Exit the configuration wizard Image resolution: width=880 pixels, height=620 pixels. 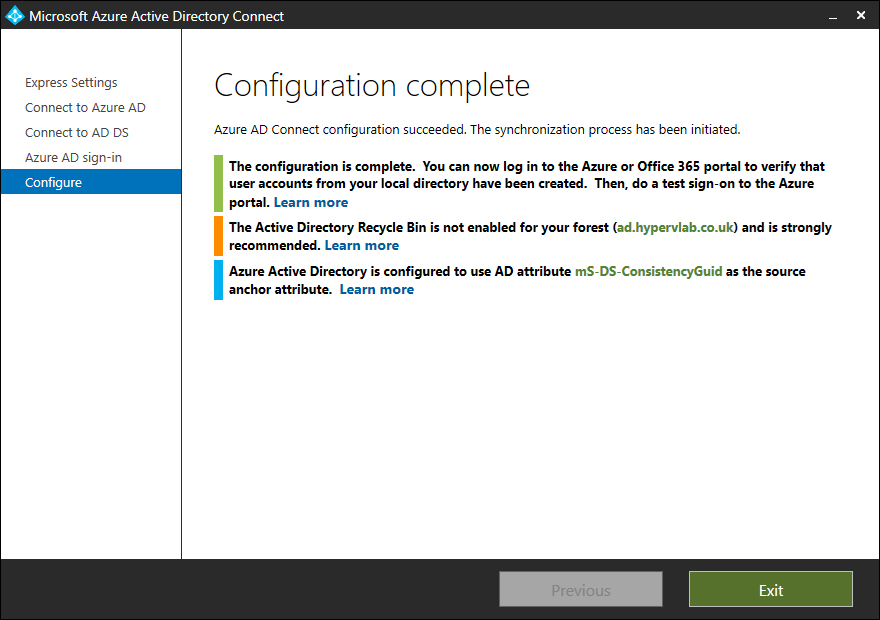pos(771,589)
